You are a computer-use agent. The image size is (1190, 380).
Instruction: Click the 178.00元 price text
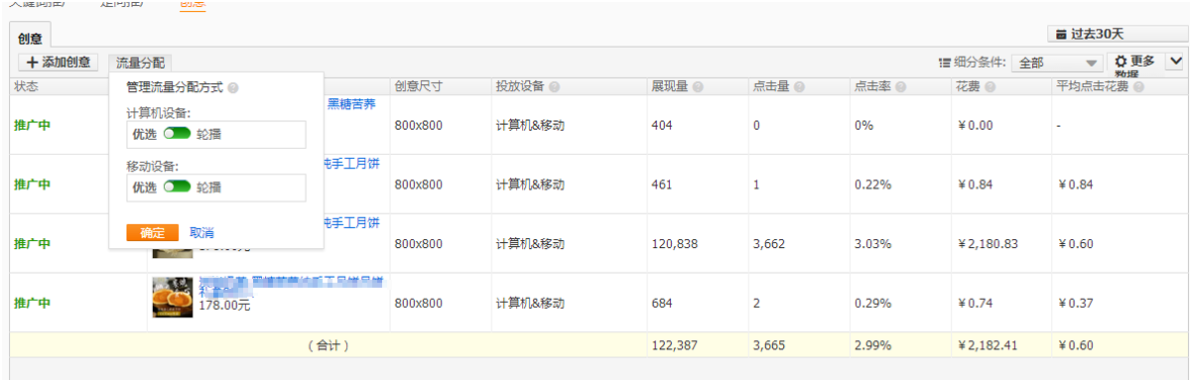point(224,306)
